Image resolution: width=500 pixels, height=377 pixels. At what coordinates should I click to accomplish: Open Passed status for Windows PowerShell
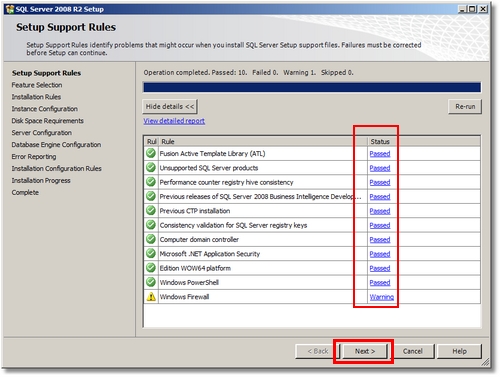click(x=380, y=283)
